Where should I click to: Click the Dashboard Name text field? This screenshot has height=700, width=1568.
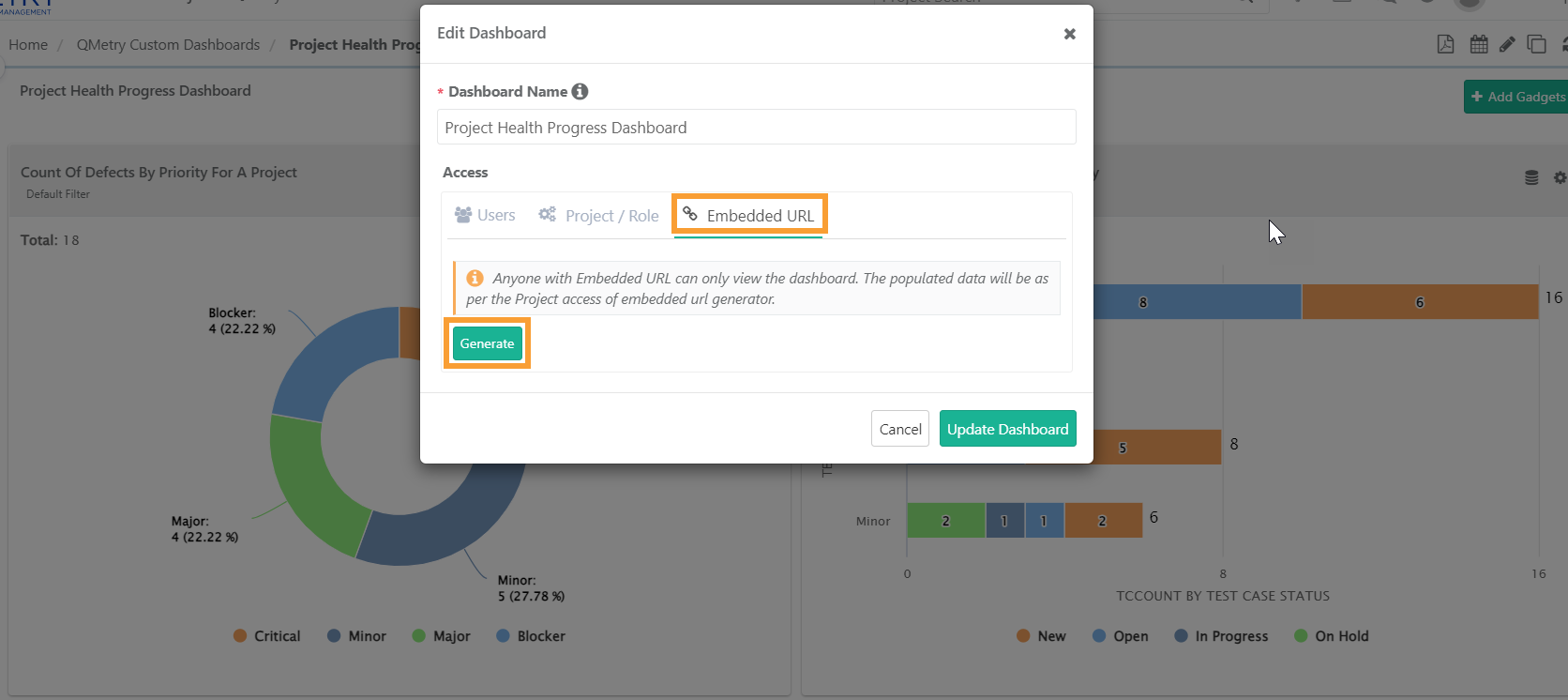(x=756, y=128)
